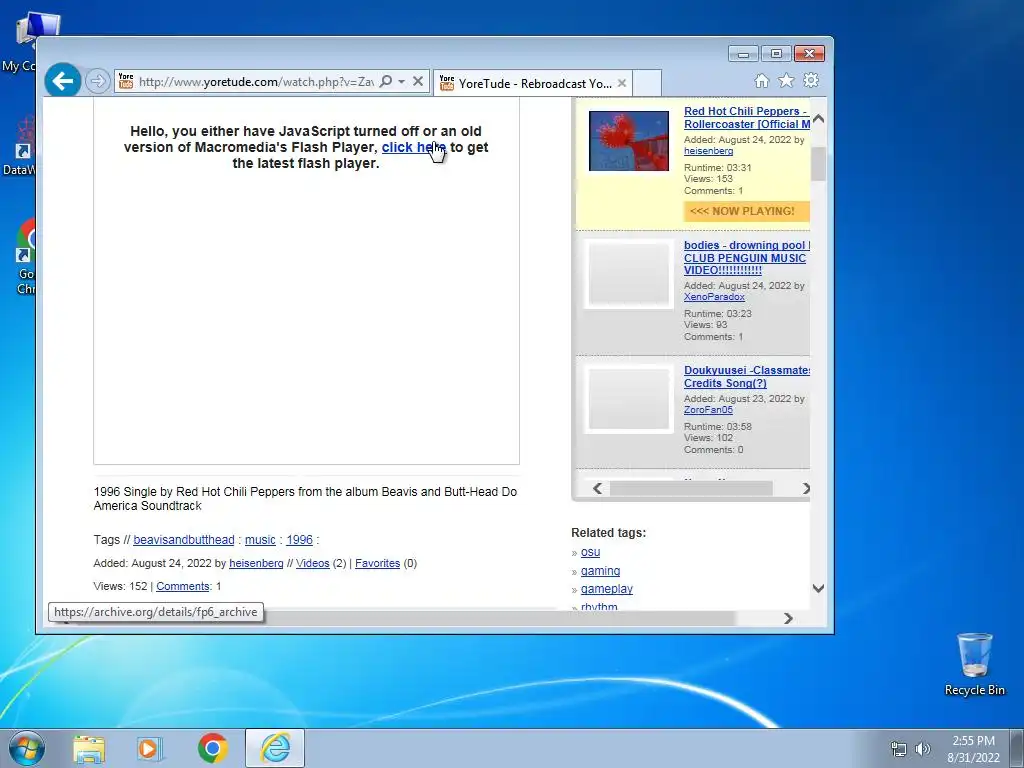The height and width of the screenshot is (768, 1024).
Task: Click the Show Desktop button at taskbar end
Action: pyautogui.click(x=1017, y=748)
